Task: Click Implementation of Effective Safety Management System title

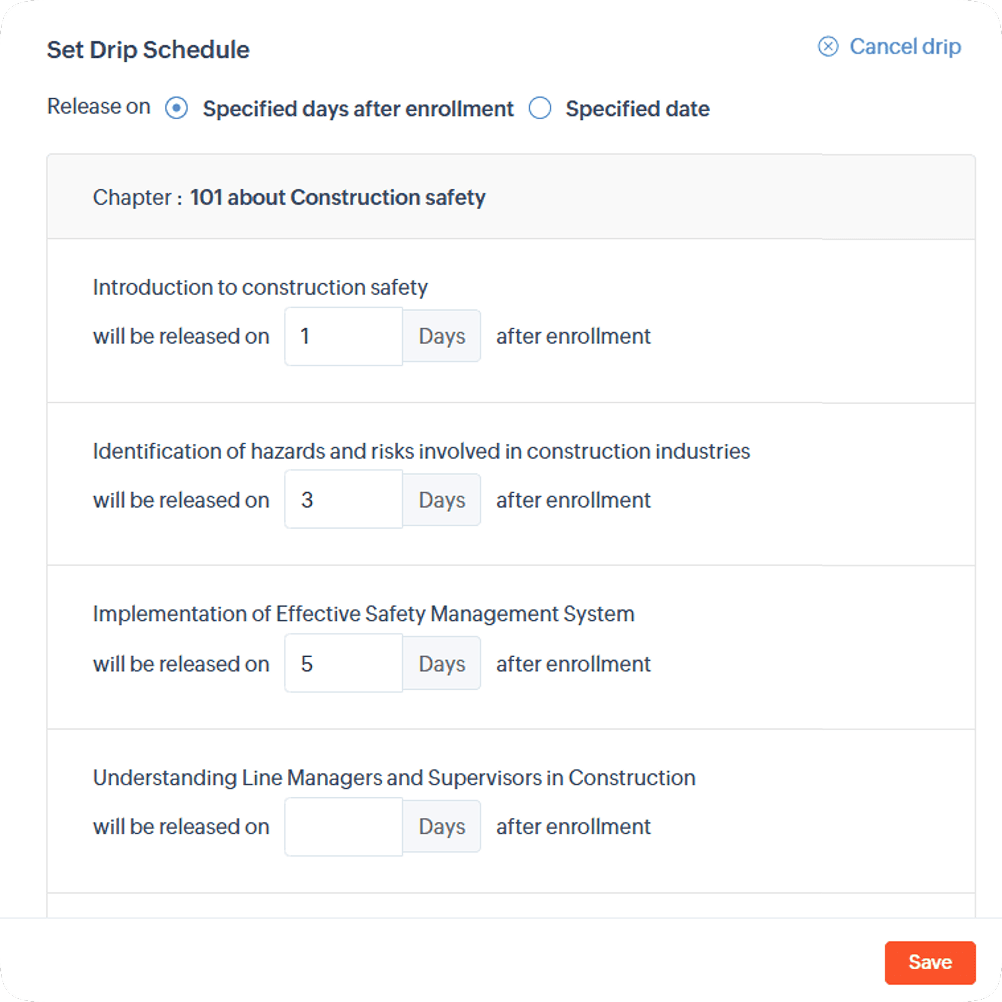Action: pyautogui.click(x=364, y=614)
